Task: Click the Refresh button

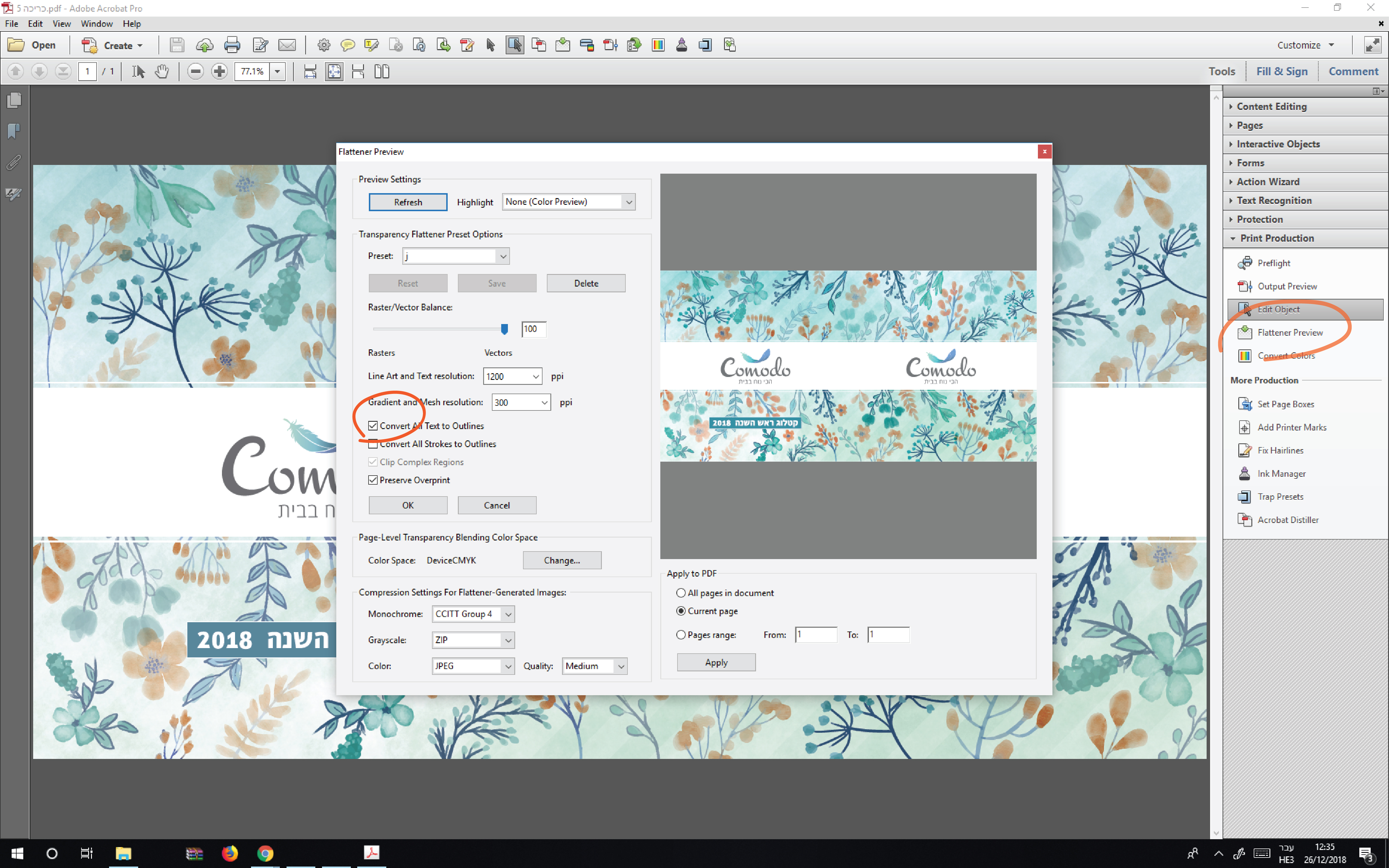Action: tap(408, 202)
